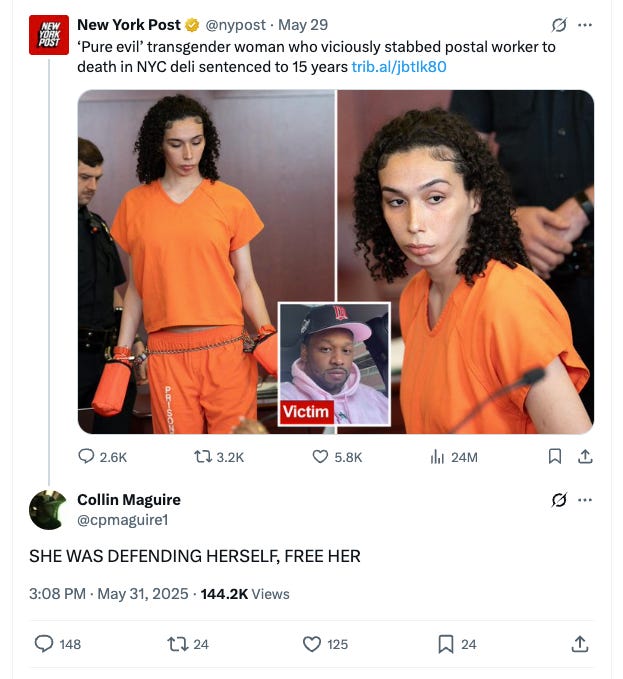Repost the New York Post tweet
The image size is (623, 679).
[219, 457]
